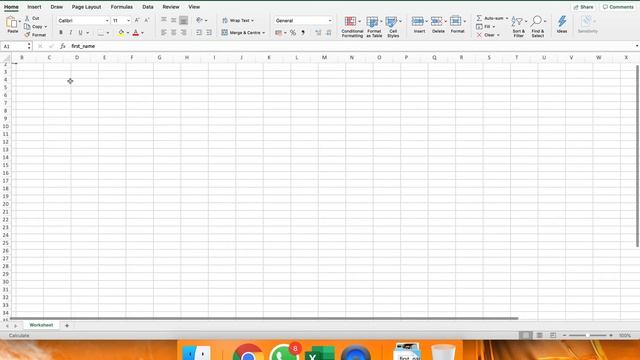Click Merge & Centre button
Screen dimensions: 640x360
tap(243, 33)
